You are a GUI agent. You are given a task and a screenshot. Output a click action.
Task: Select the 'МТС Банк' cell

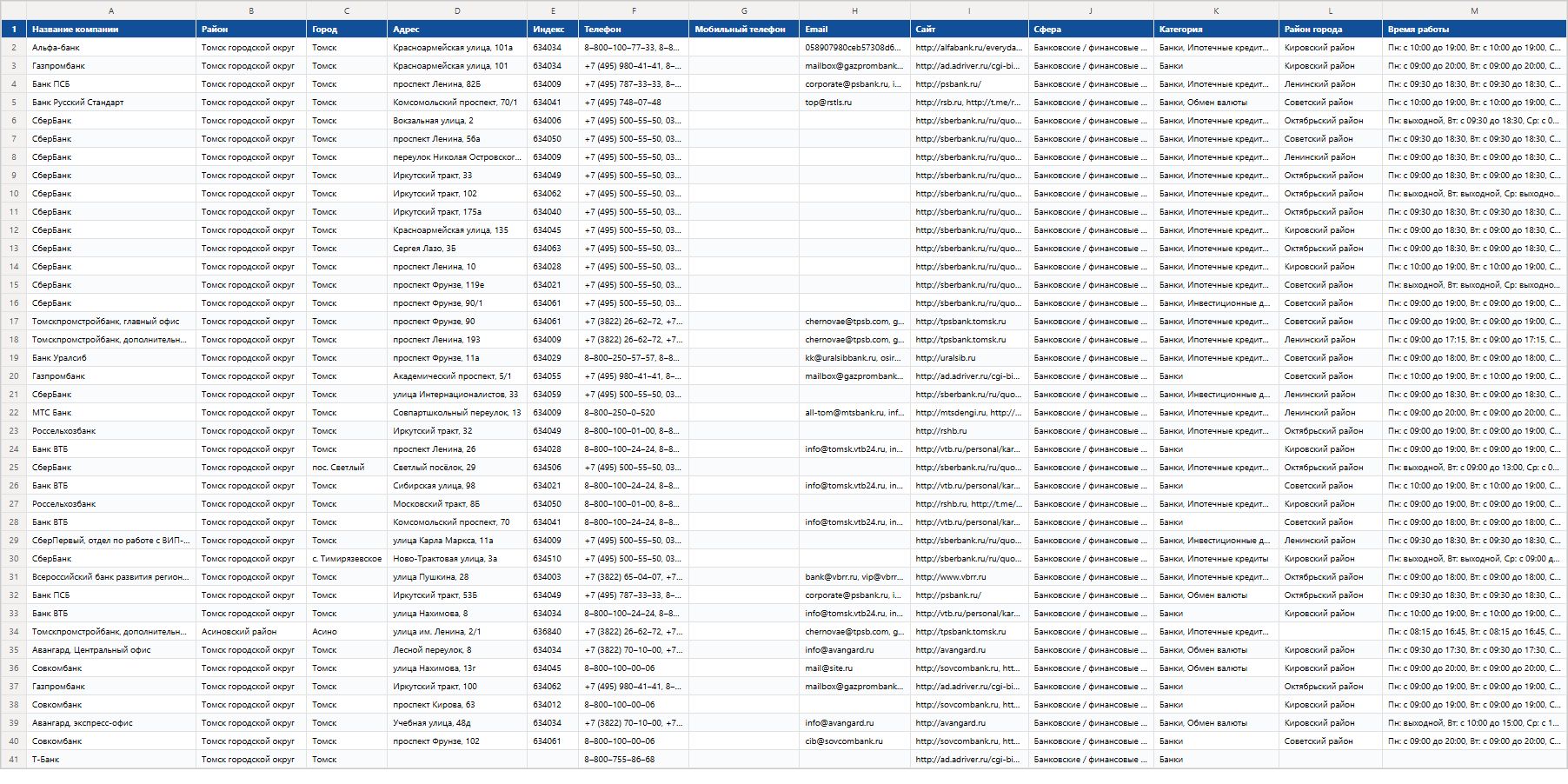111,413
